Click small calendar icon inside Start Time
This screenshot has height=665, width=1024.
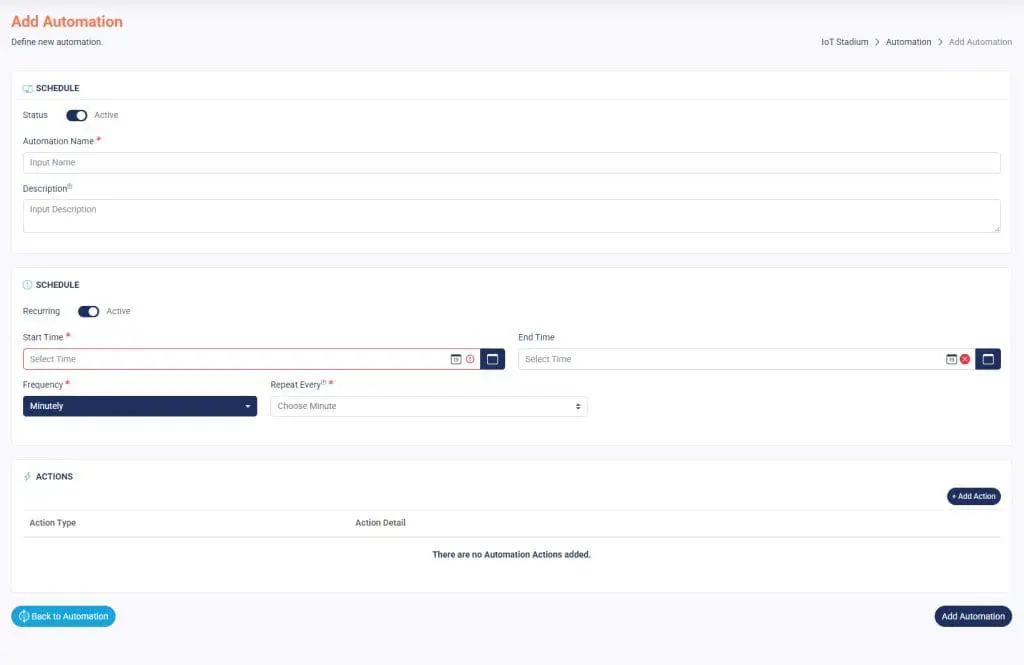click(x=456, y=359)
